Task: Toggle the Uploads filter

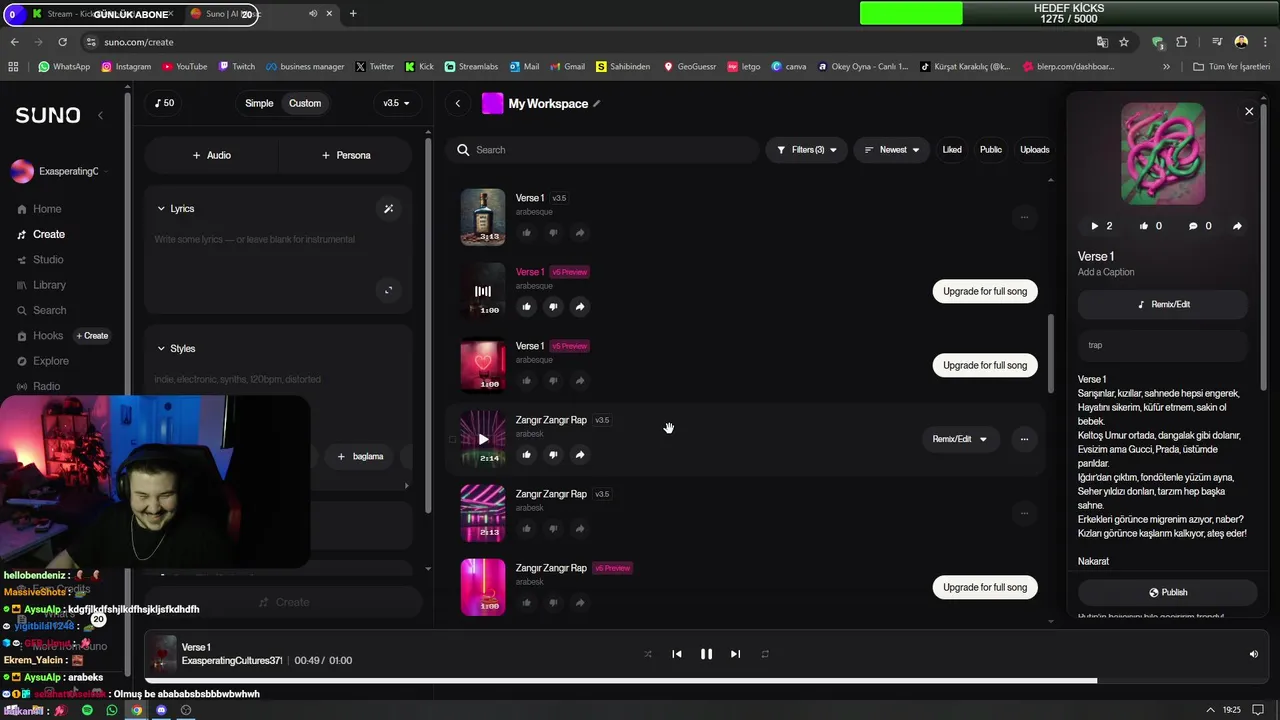Action: (1035, 150)
